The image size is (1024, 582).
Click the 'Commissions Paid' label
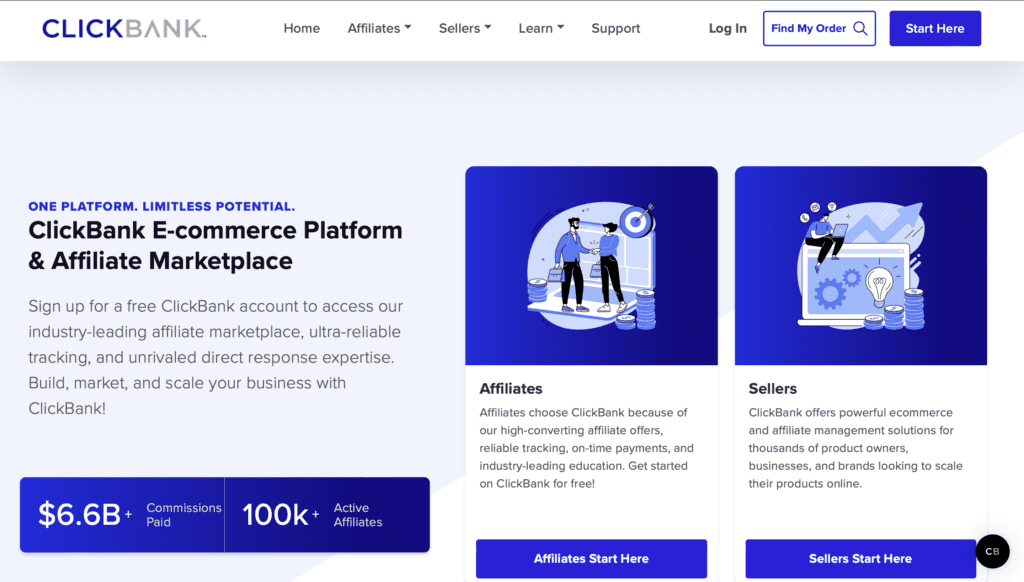pyautogui.click(x=184, y=515)
